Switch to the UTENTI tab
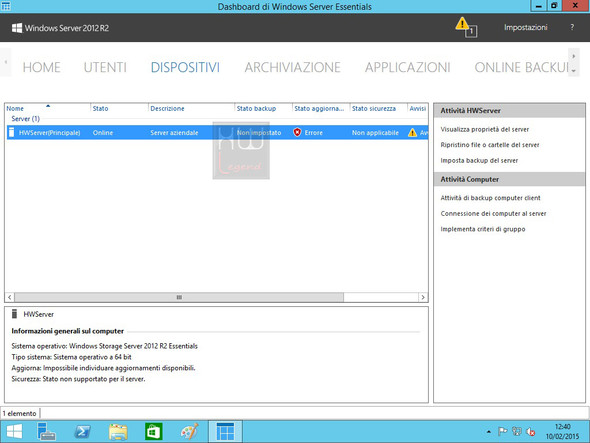The image size is (590, 443). click(x=105, y=67)
